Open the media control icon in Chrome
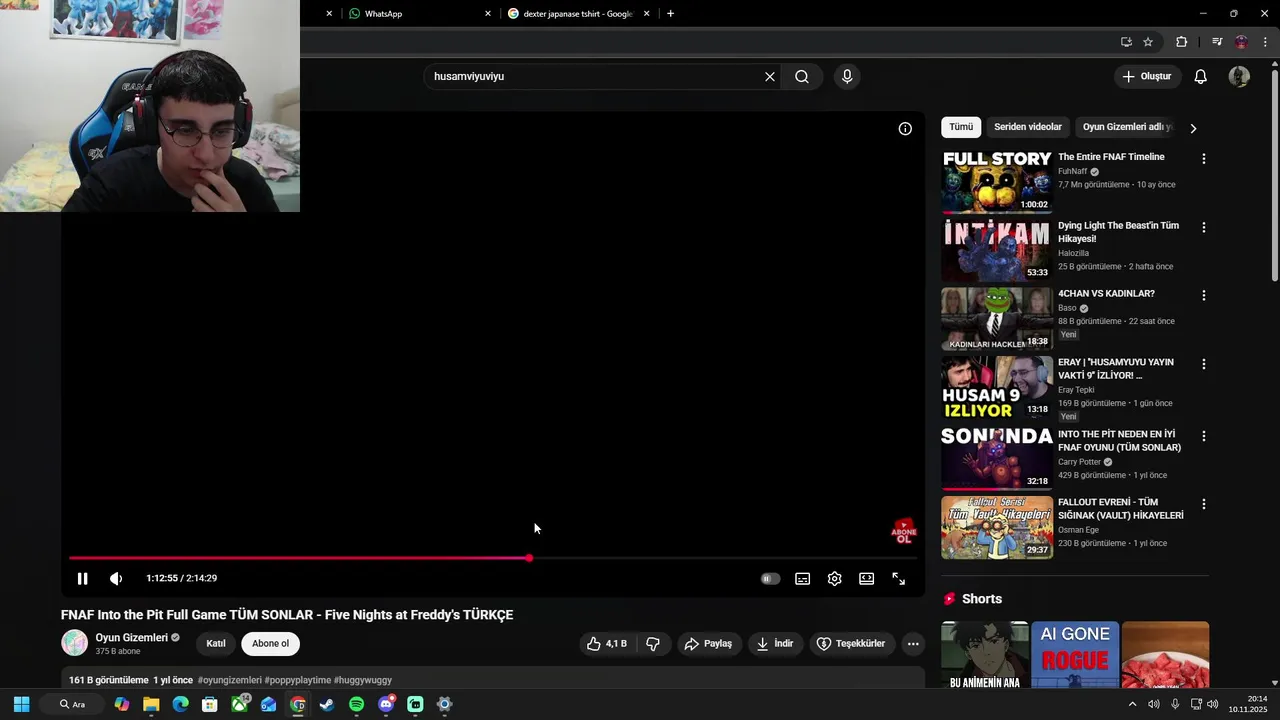This screenshot has width=1280, height=720. tap(1217, 42)
